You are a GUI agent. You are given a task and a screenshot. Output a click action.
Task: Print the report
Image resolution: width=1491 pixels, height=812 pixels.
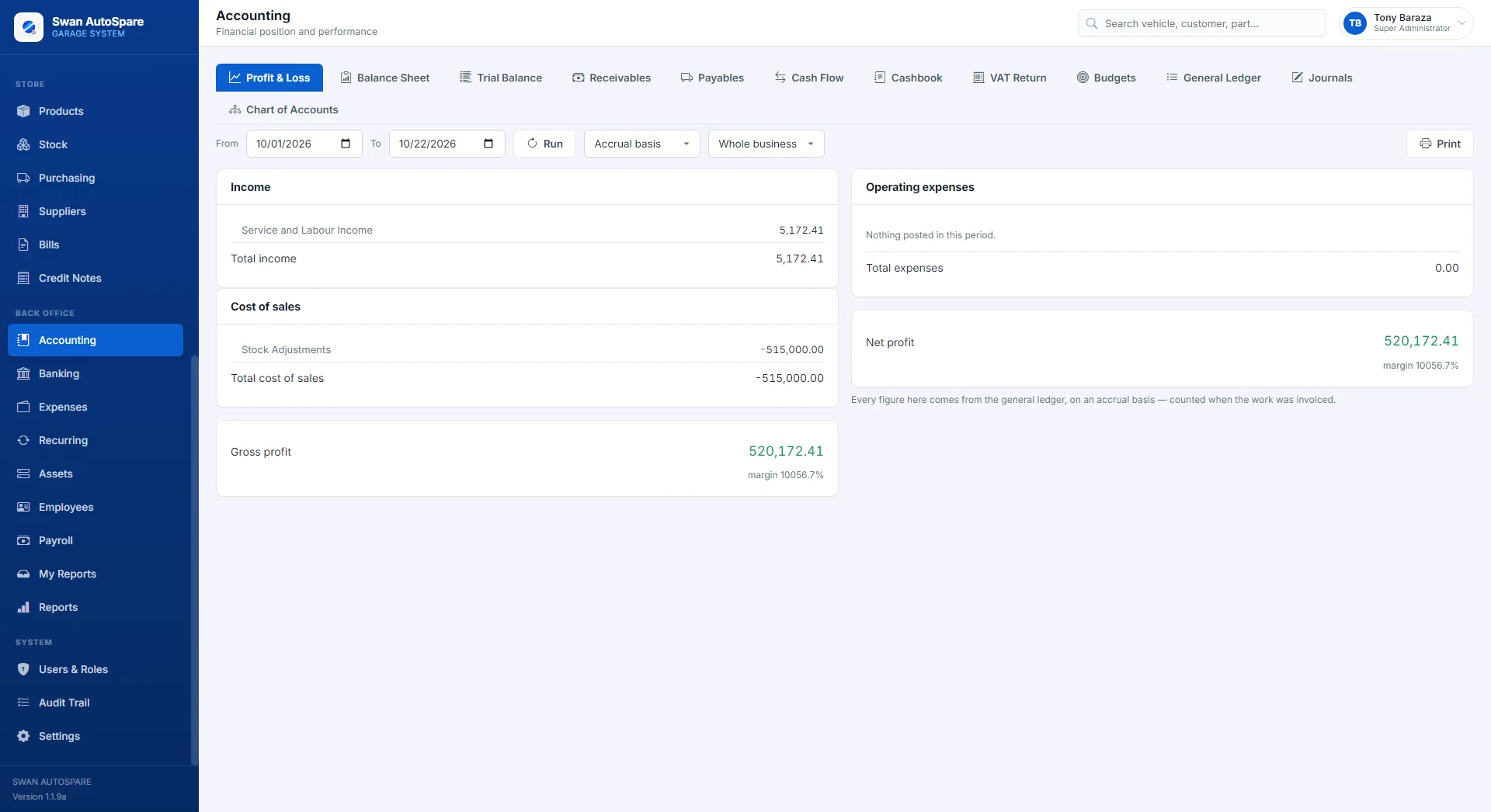[x=1440, y=144]
